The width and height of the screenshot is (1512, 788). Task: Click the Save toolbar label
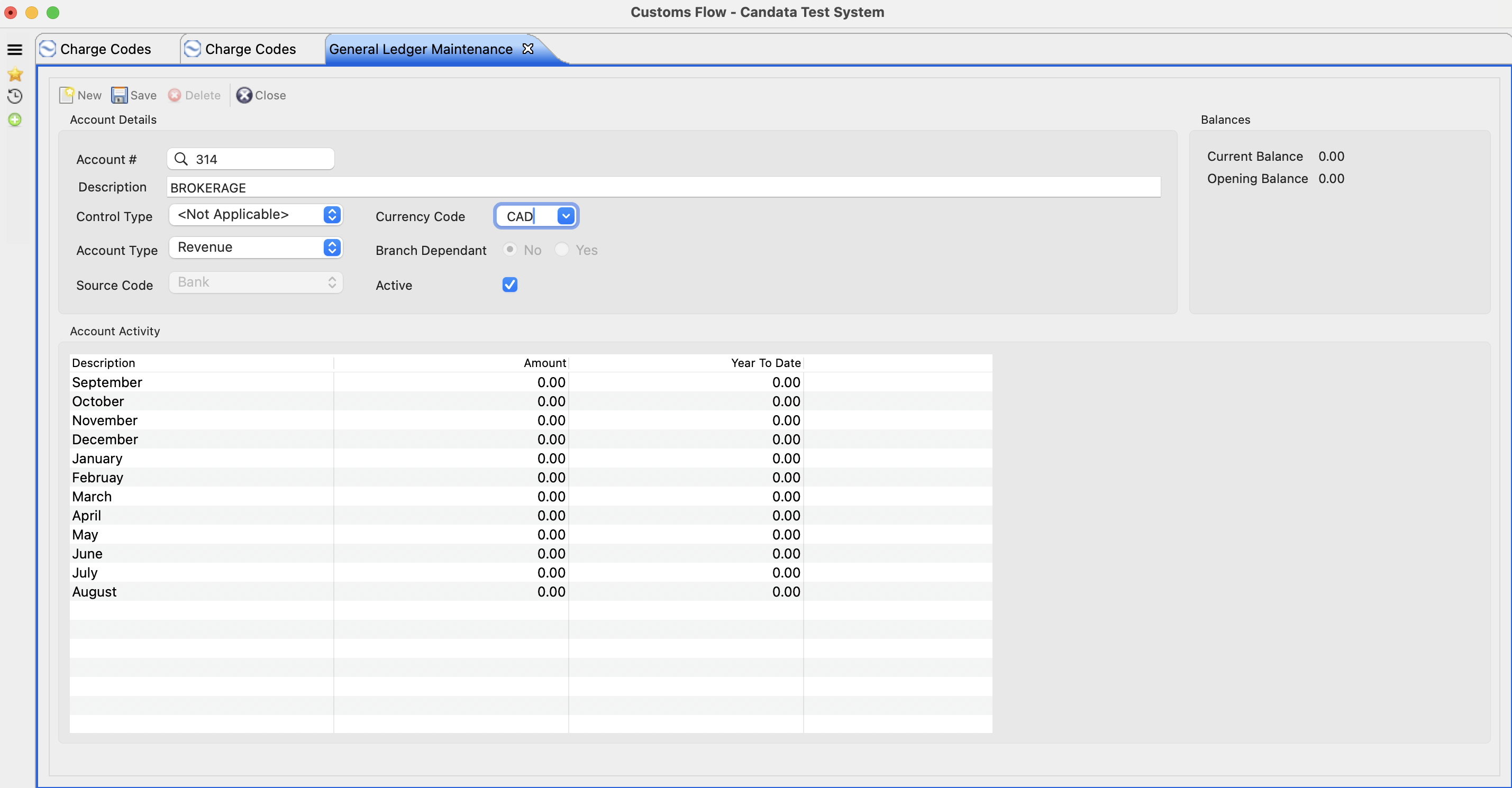coord(143,95)
